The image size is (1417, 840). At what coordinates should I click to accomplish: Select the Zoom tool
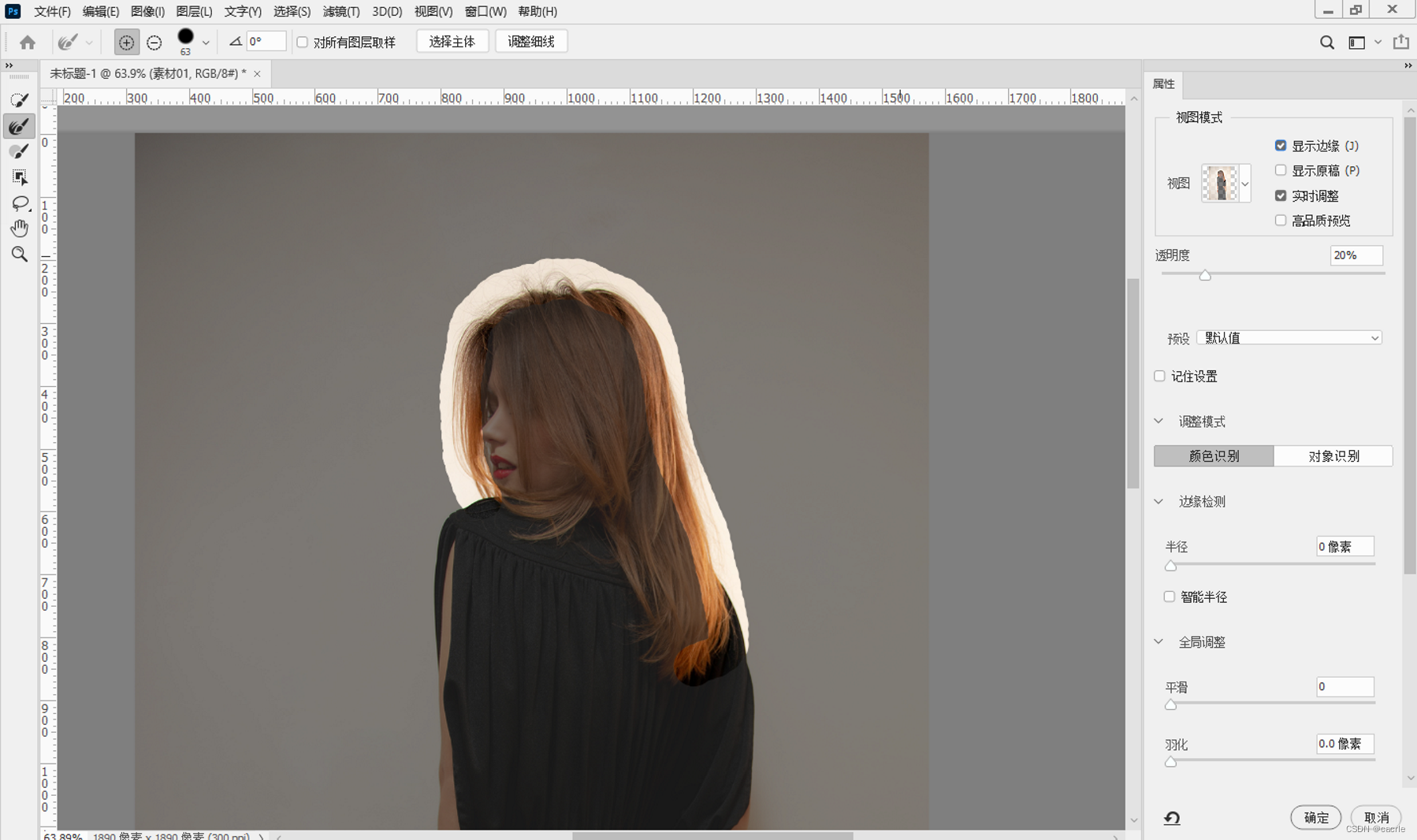click(19, 254)
